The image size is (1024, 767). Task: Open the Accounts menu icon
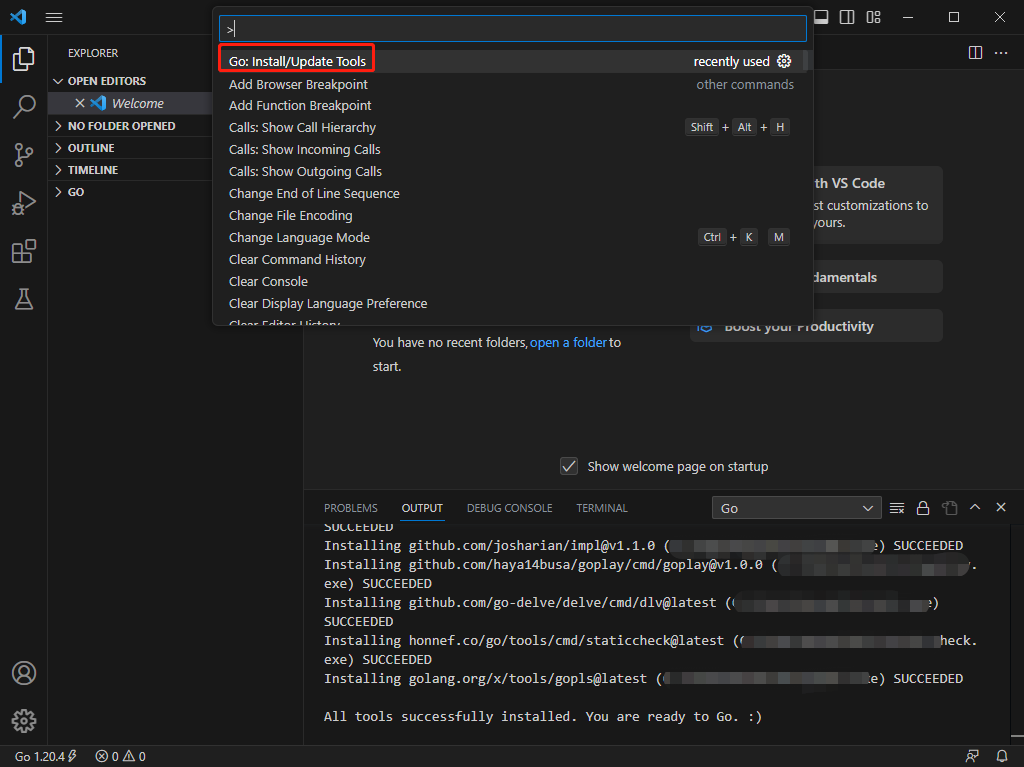pos(24,673)
